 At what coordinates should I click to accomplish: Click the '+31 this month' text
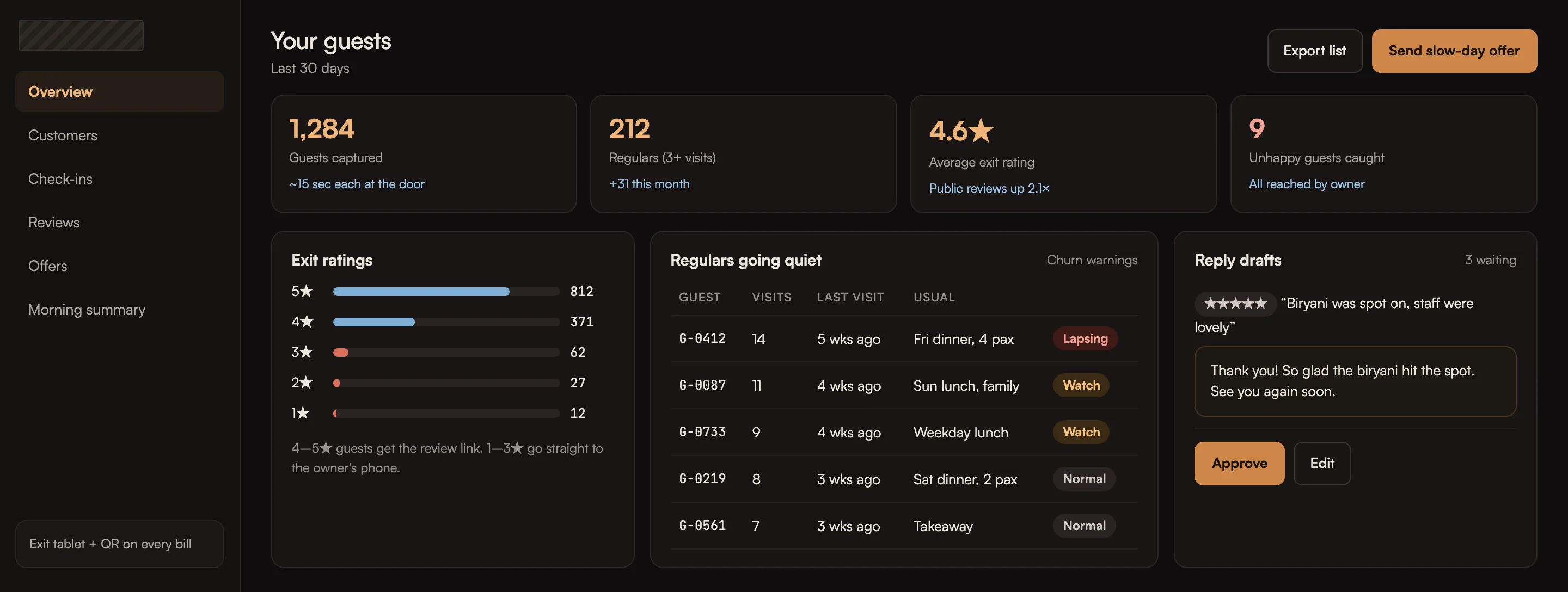tap(650, 184)
